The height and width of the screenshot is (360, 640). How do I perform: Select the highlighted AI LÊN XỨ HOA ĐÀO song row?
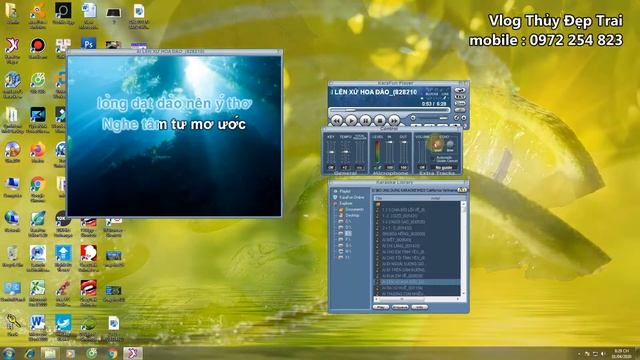tap(417, 282)
